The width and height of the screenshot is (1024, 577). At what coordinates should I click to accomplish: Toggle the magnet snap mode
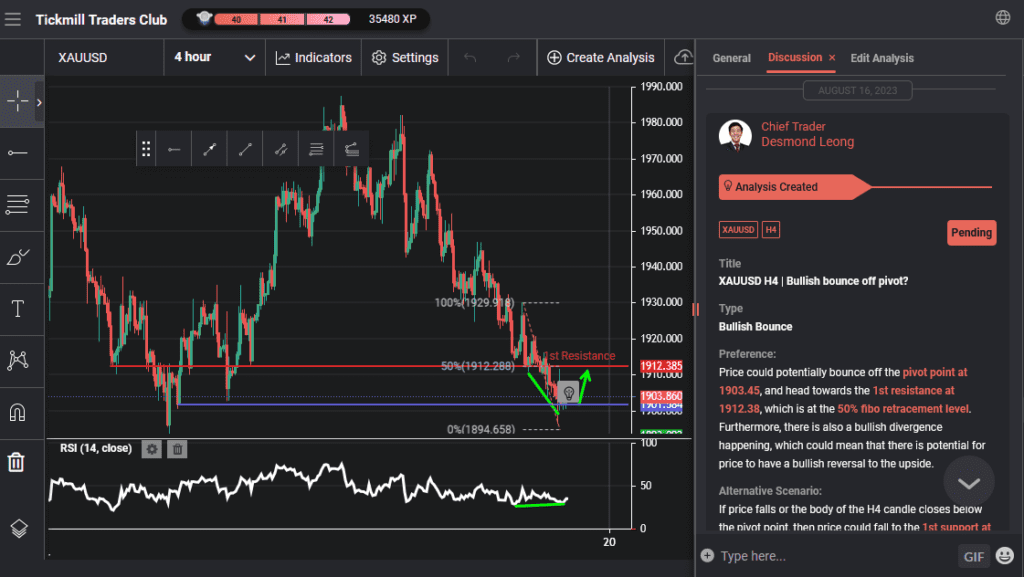[x=17, y=412]
